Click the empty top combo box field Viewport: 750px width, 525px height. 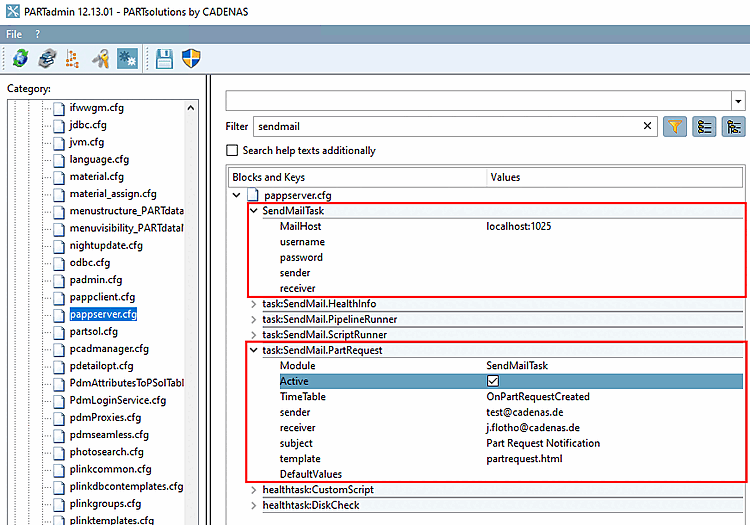[x=478, y=101]
